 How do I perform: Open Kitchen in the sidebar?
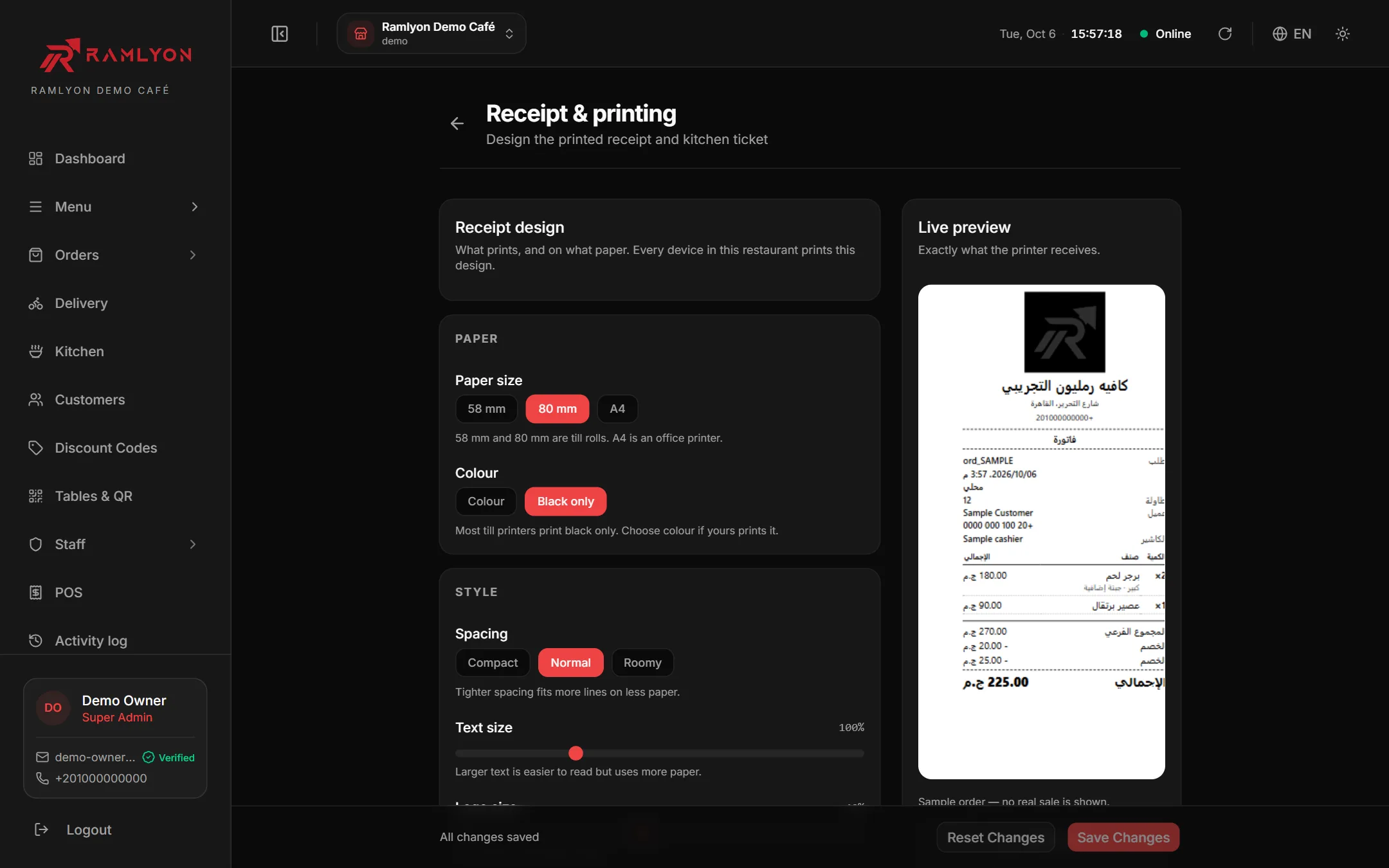point(115,351)
